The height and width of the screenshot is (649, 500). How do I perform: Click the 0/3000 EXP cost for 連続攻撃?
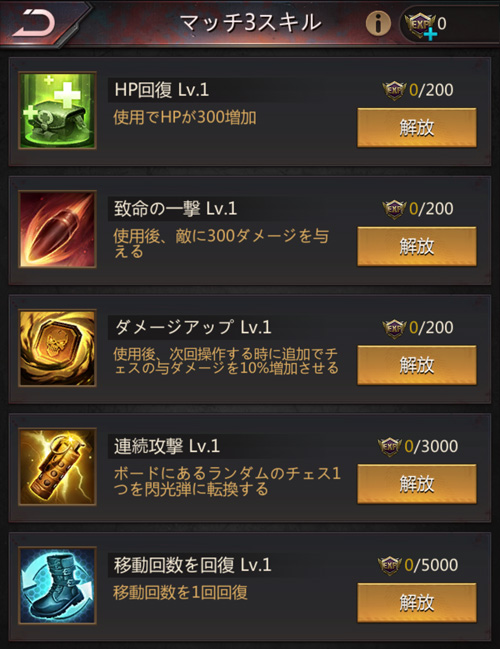[418, 446]
